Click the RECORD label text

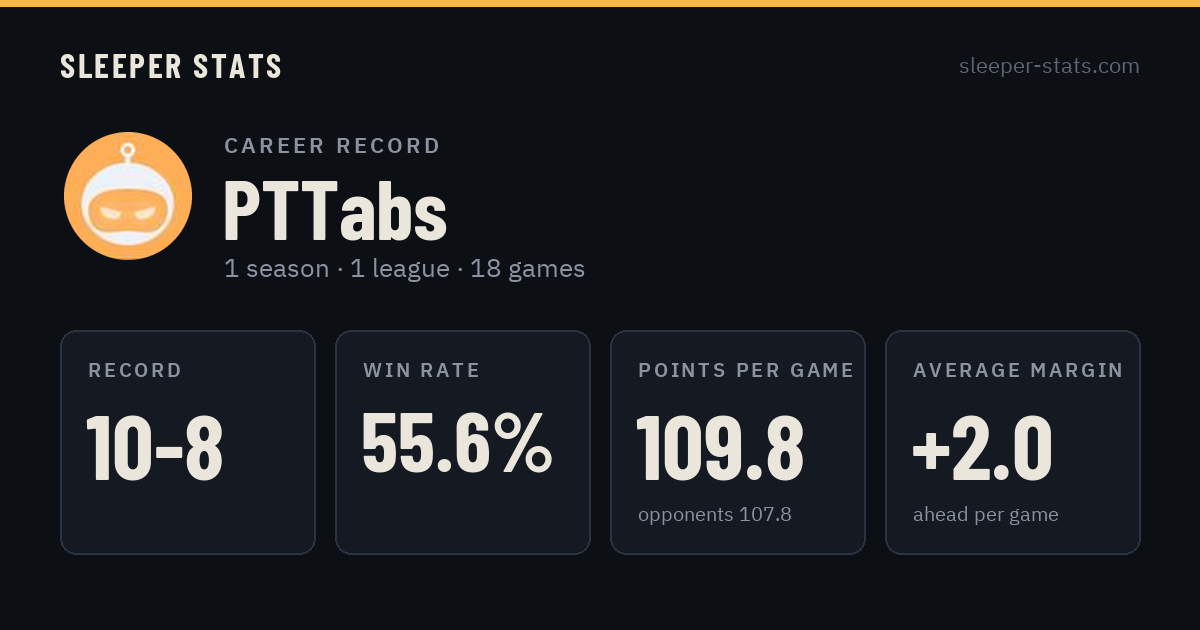pyautogui.click(x=135, y=370)
